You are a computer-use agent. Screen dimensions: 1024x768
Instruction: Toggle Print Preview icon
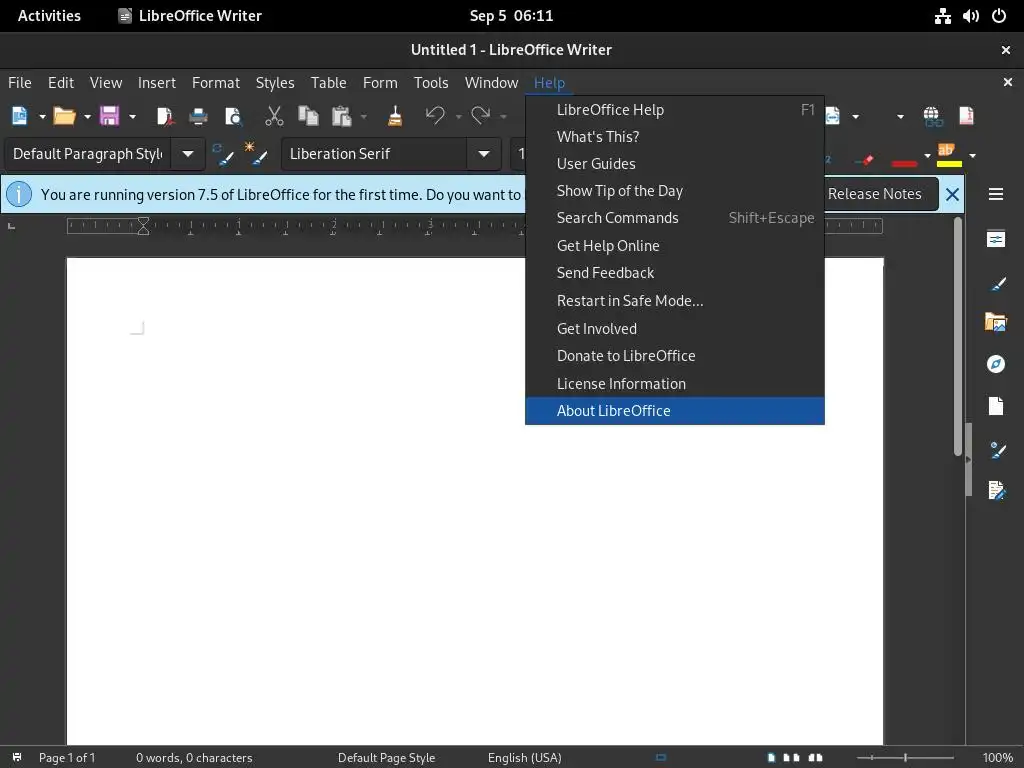233,116
